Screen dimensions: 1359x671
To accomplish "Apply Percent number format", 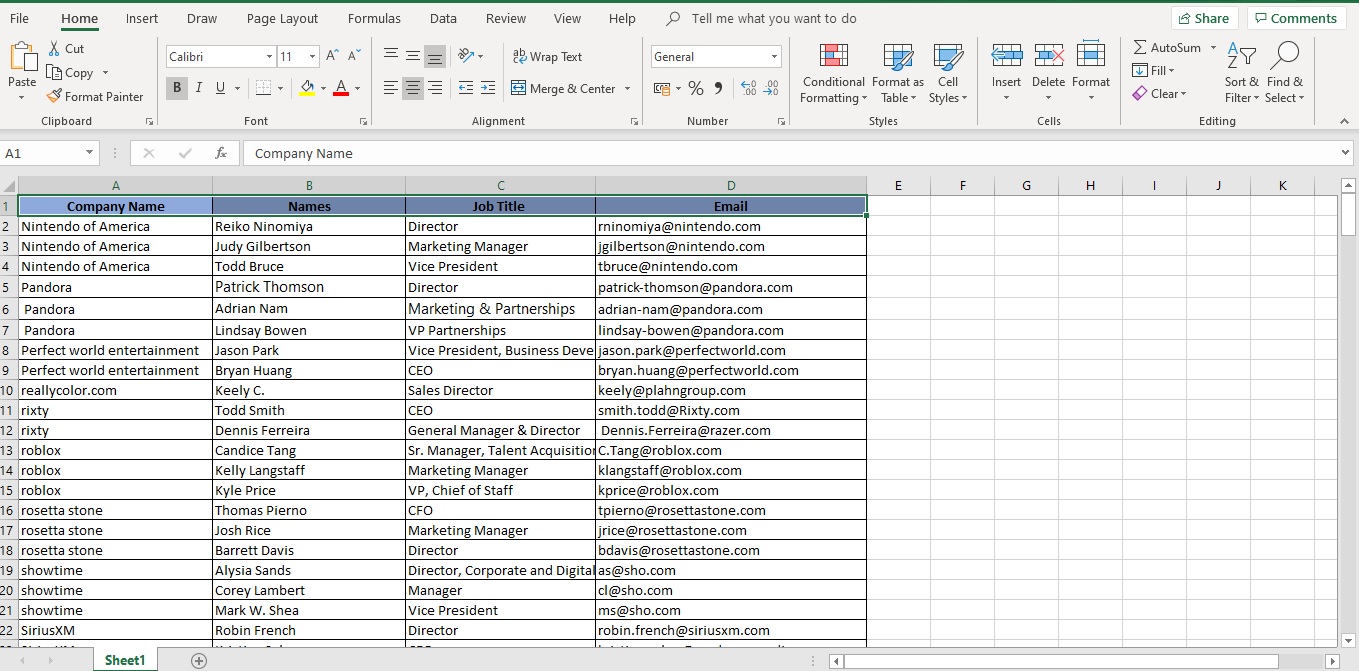I will [x=696, y=88].
